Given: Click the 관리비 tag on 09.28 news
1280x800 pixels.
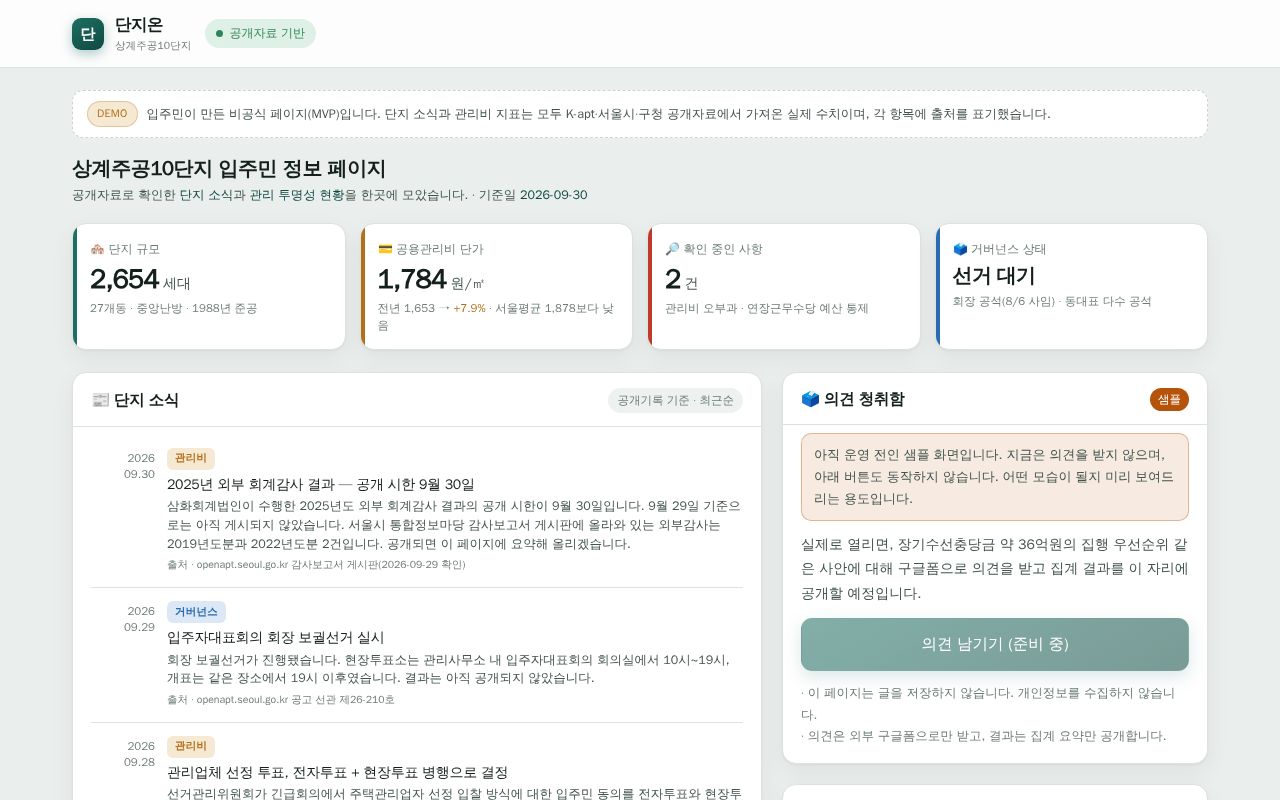Looking at the screenshot, I should [x=191, y=746].
